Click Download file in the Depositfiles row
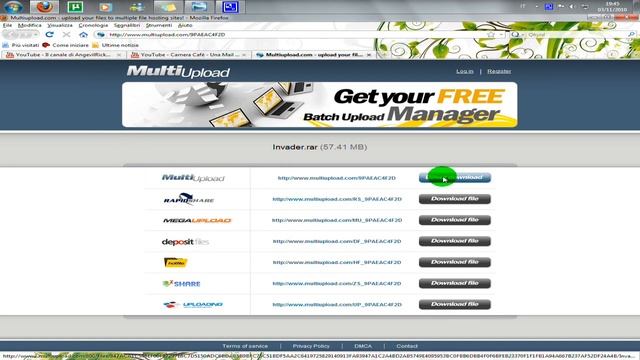640x360 pixels. (x=455, y=241)
